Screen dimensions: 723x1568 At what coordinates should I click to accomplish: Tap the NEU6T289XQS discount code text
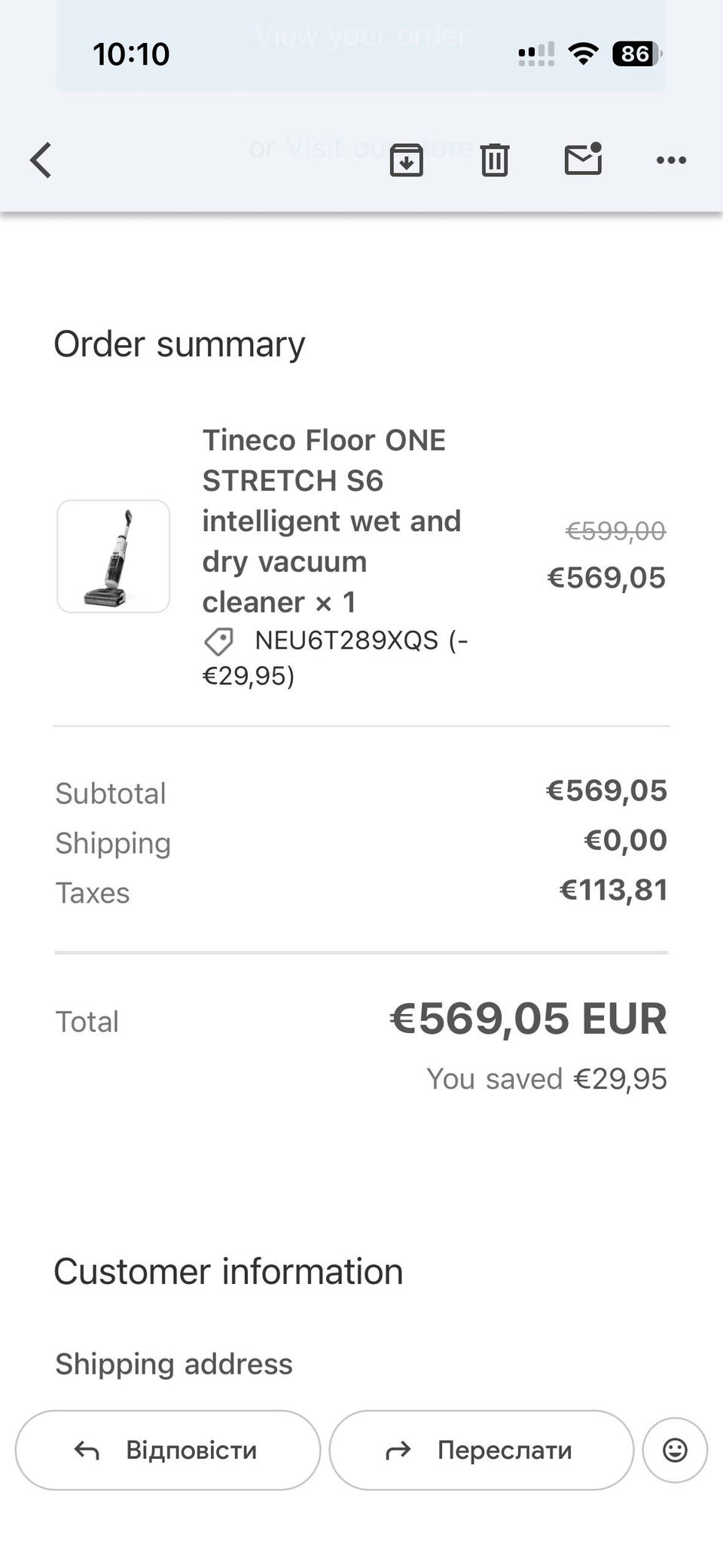click(346, 640)
